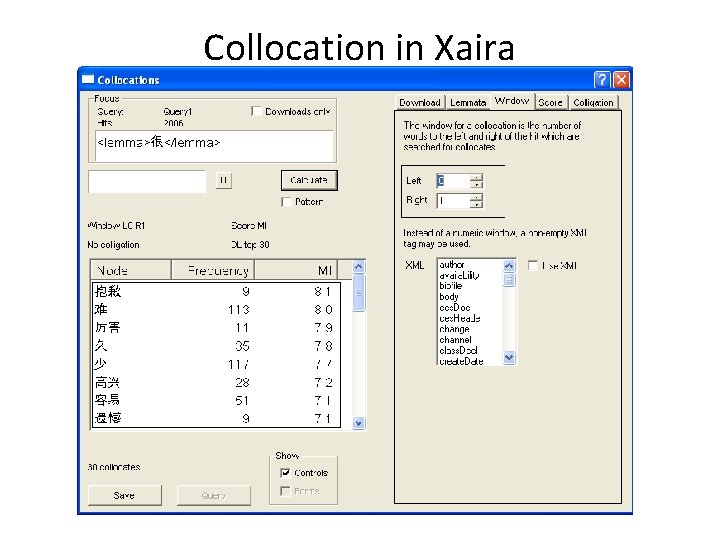720x540 pixels.
Task: Click the Save button
Action: (124, 495)
